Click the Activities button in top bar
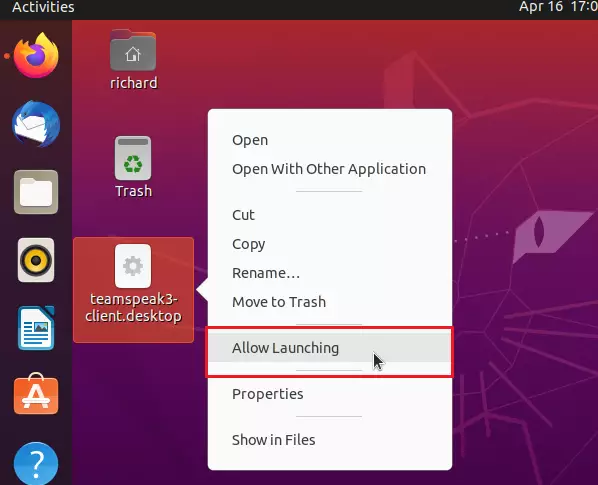 pos(43,7)
